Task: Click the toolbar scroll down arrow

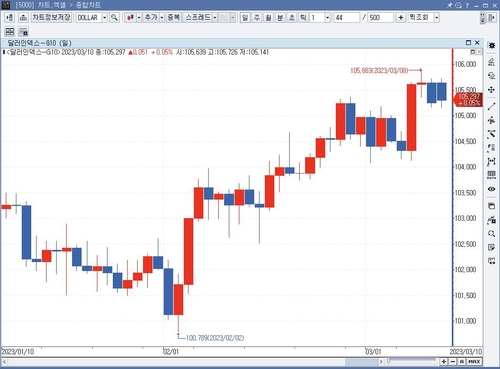Action: coord(482,21)
